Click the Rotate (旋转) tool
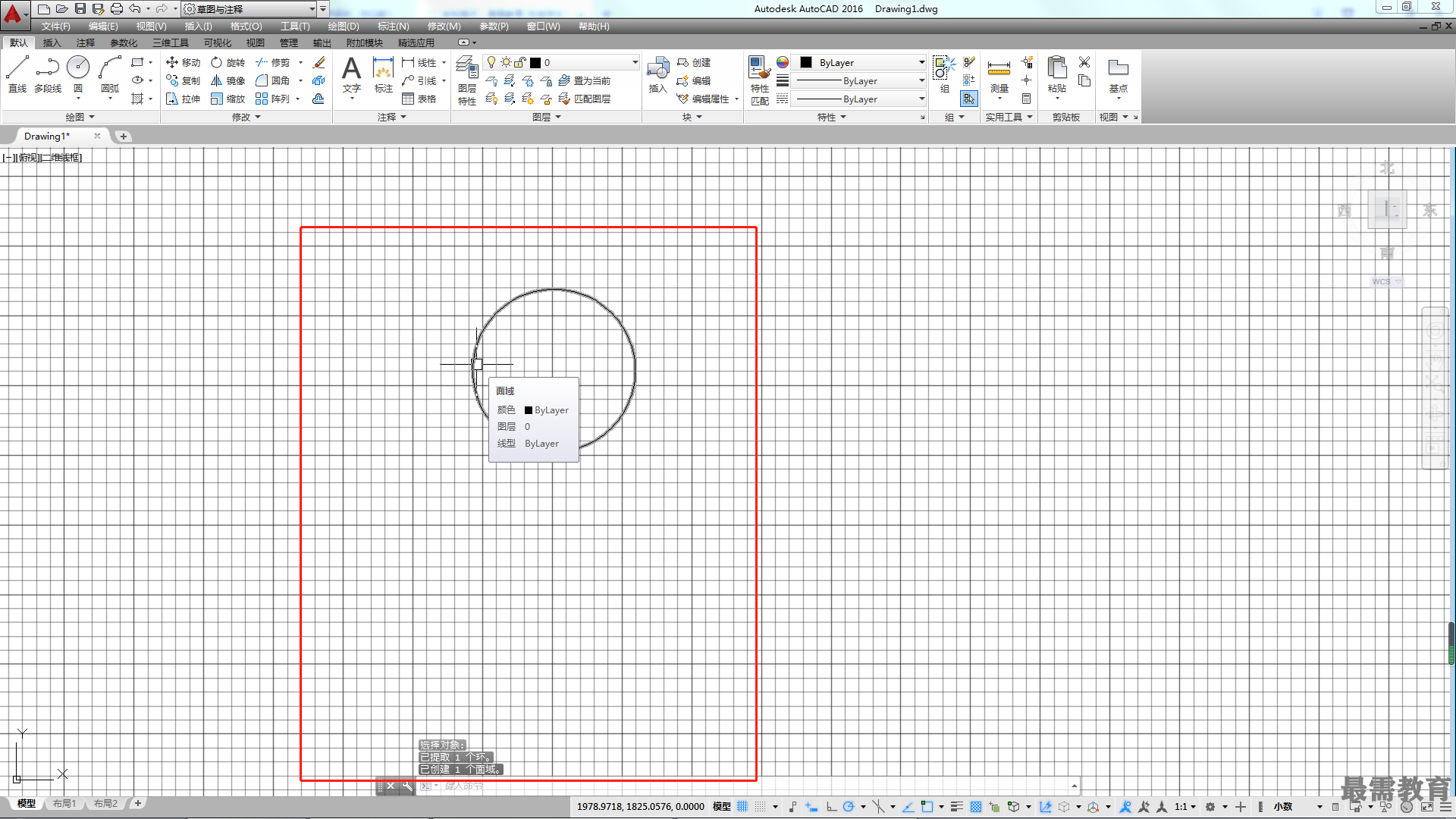Viewport: 1456px width, 819px height. point(227,62)
